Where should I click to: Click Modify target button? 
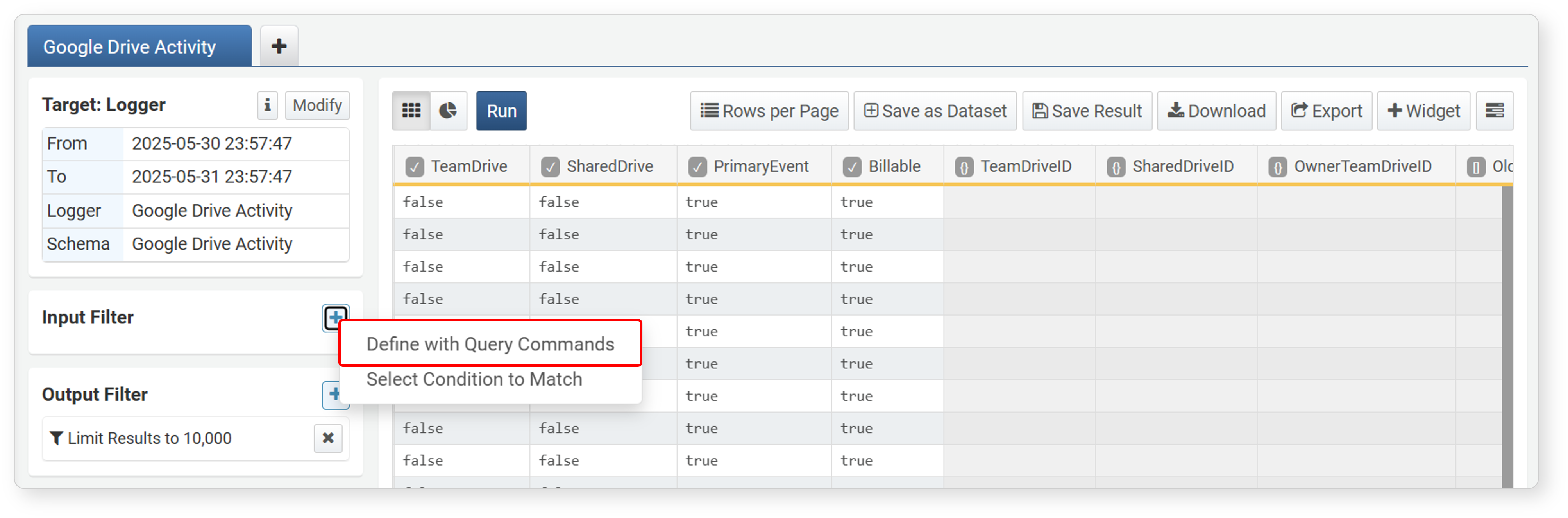point(317,105)
